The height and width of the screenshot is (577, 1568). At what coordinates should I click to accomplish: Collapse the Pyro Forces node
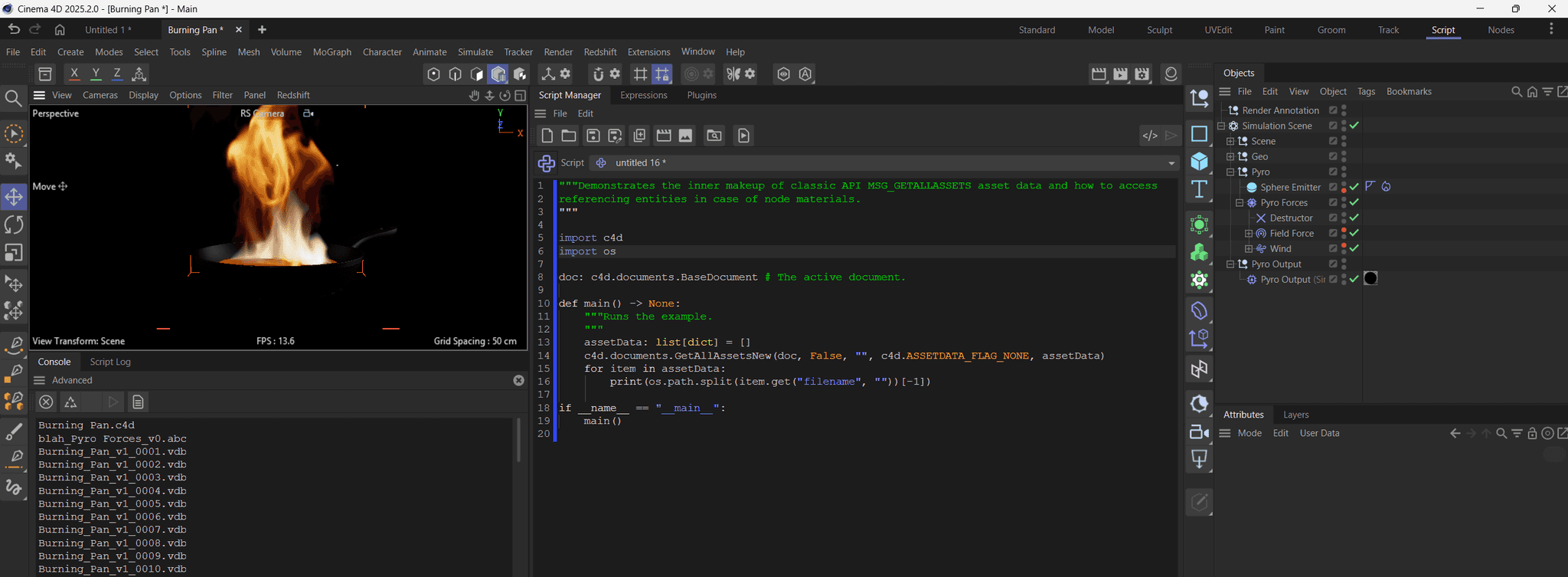[1240, 202]
